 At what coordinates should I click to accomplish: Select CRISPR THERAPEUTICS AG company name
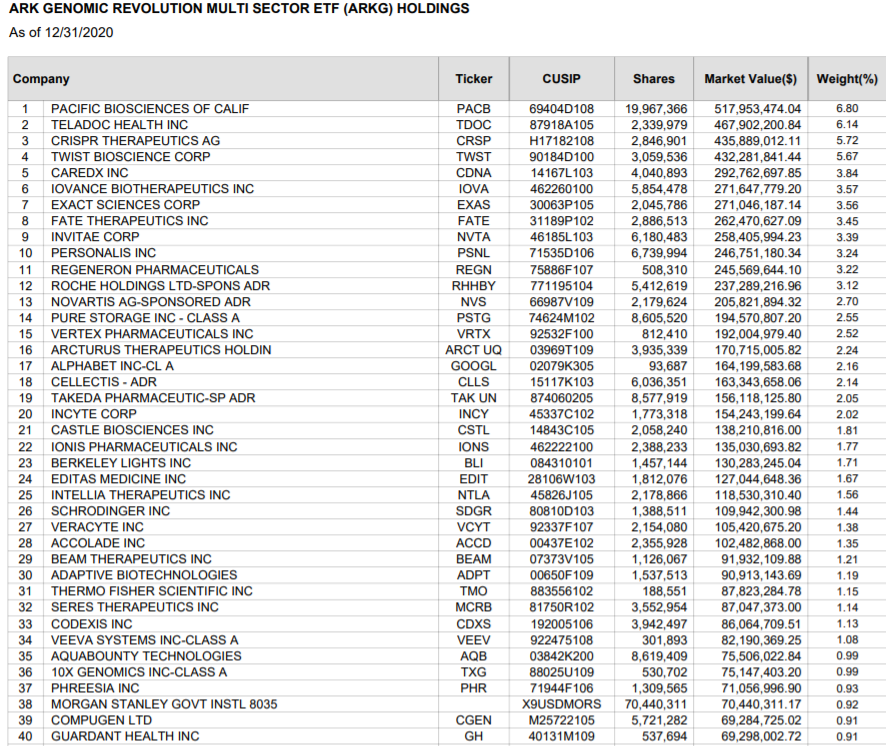tap(136, 141)
